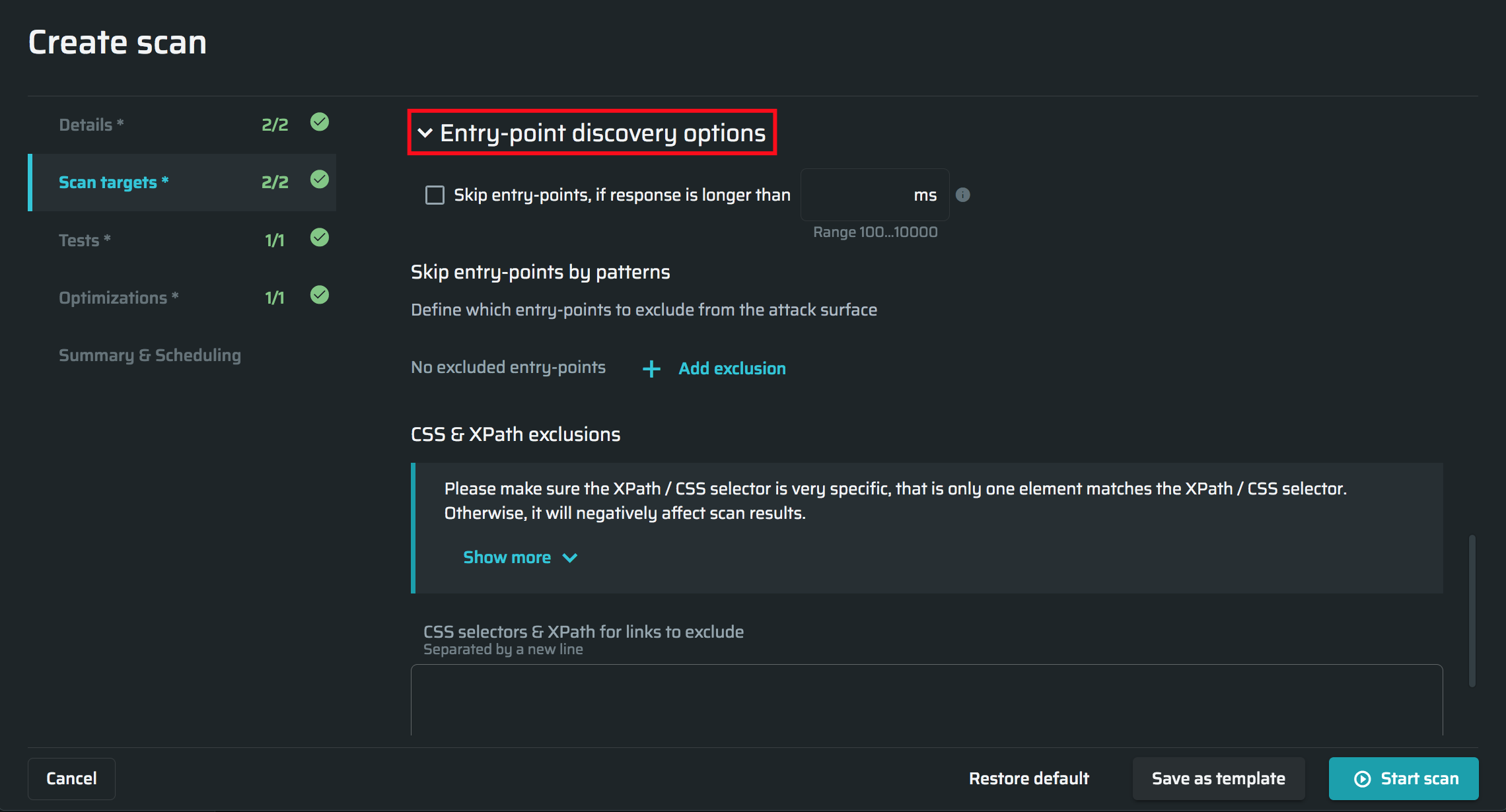The width and height of the screenshot is (1506, 812).
Task: Click the Details green checkmark icon
Action: tap(320, 122)
